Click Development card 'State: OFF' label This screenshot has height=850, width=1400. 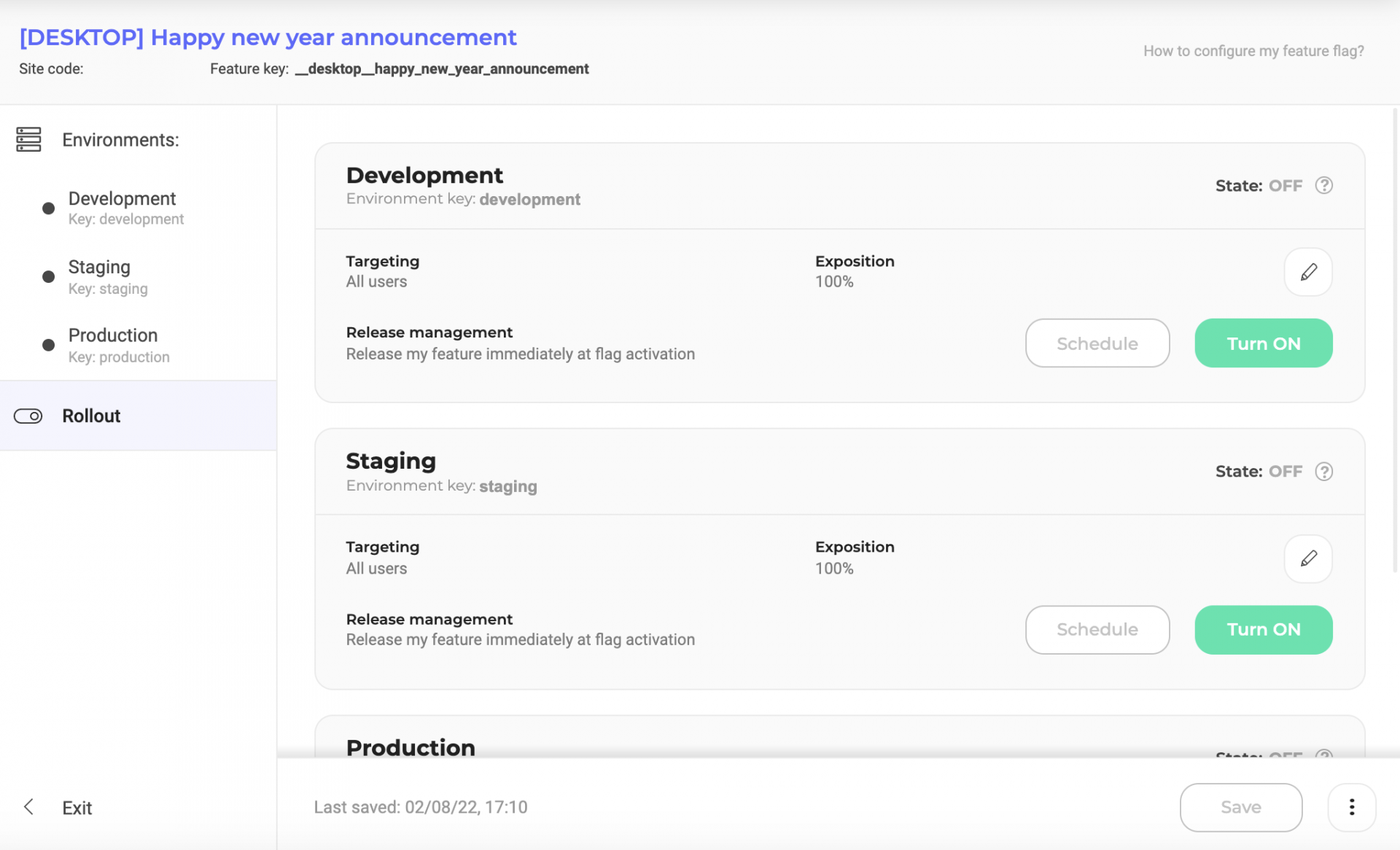(x=1259, y=185)
